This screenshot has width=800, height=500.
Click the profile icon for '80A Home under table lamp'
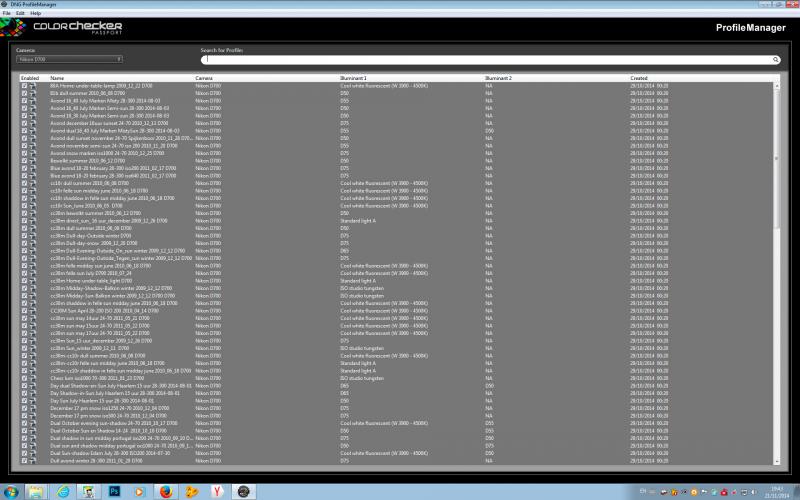pyautogui.click(x=33, y=86)
